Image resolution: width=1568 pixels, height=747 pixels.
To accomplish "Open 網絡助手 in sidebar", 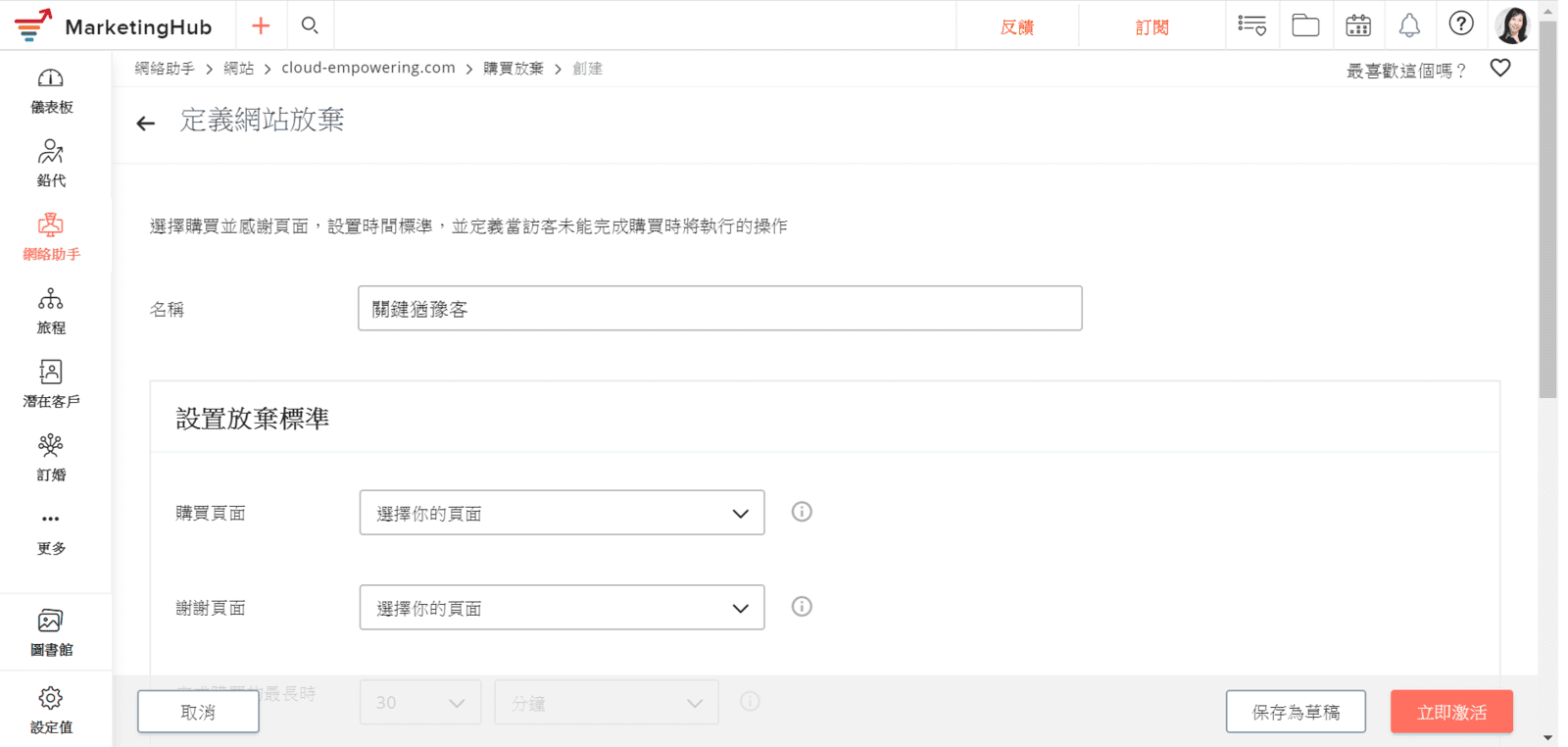I will (x=51, y=237).
